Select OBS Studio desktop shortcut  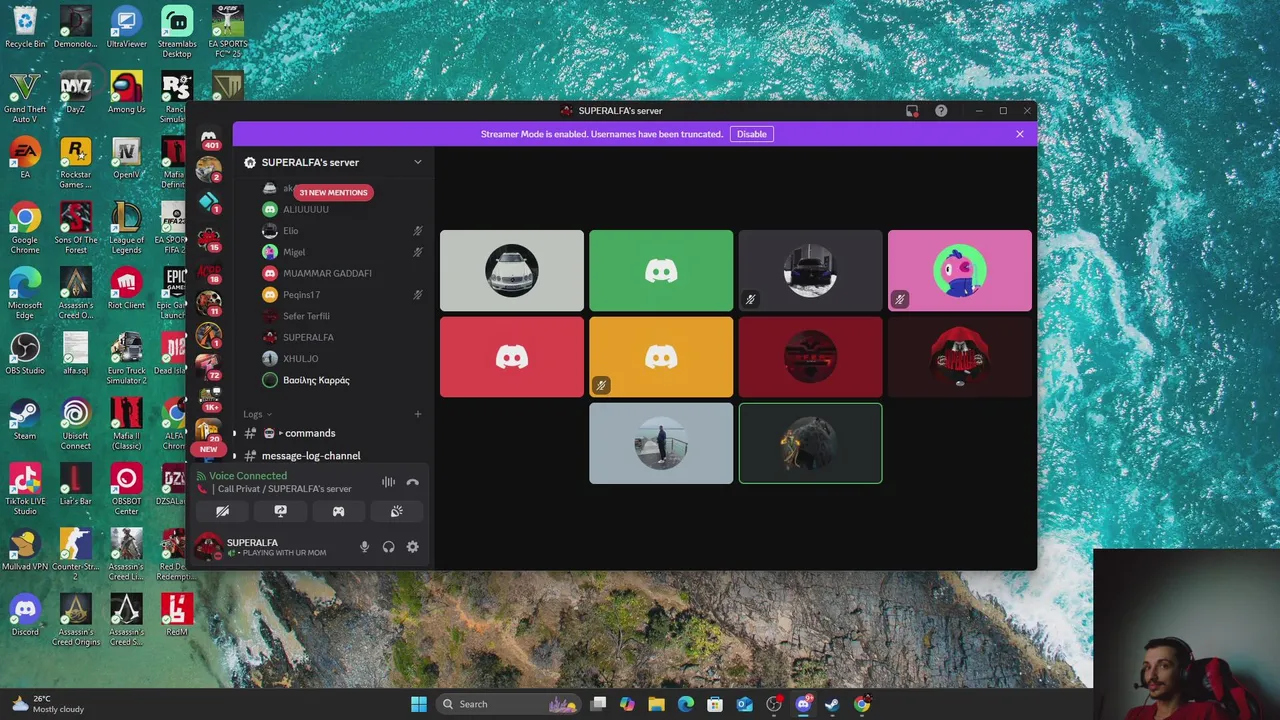point(25,354)
